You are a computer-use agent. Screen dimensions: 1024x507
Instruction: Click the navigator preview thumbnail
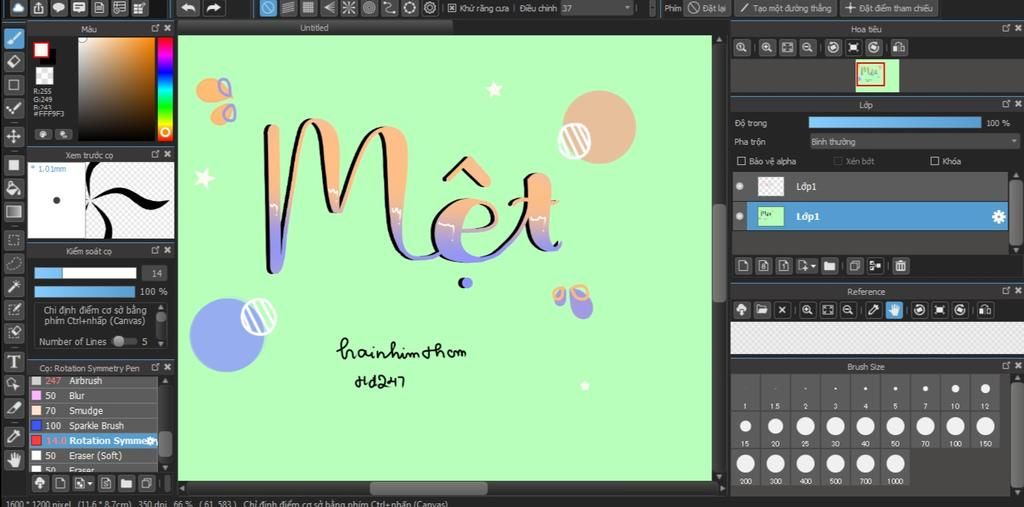pos(878,76)
